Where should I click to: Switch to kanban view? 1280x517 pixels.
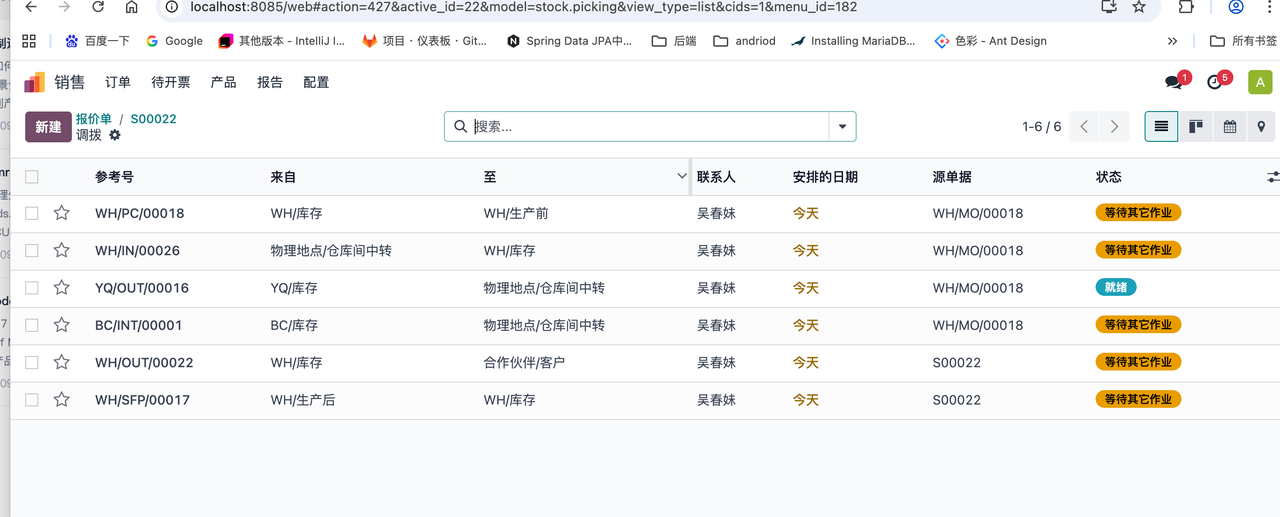[x=1195, y=127]
